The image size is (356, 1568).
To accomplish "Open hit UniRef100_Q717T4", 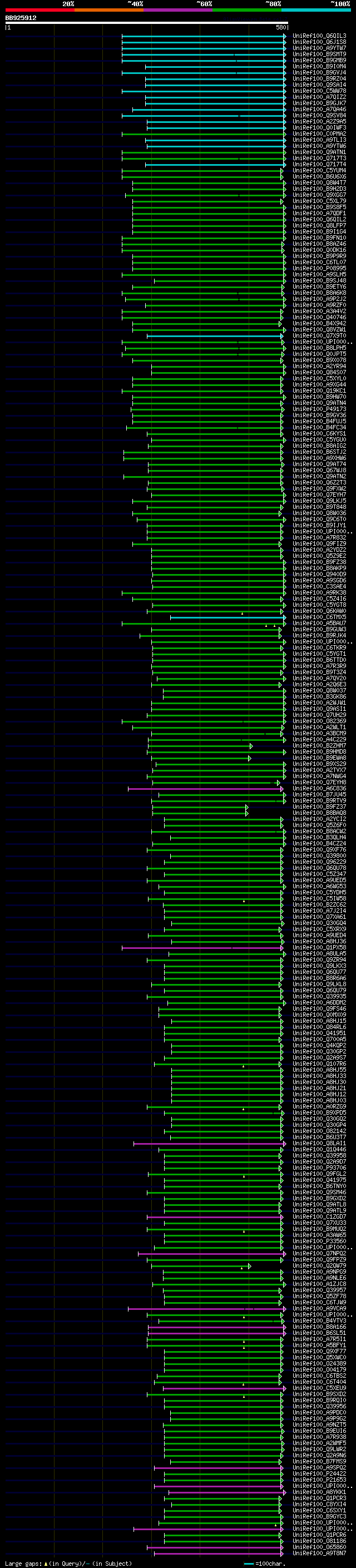I will [319, 164].
